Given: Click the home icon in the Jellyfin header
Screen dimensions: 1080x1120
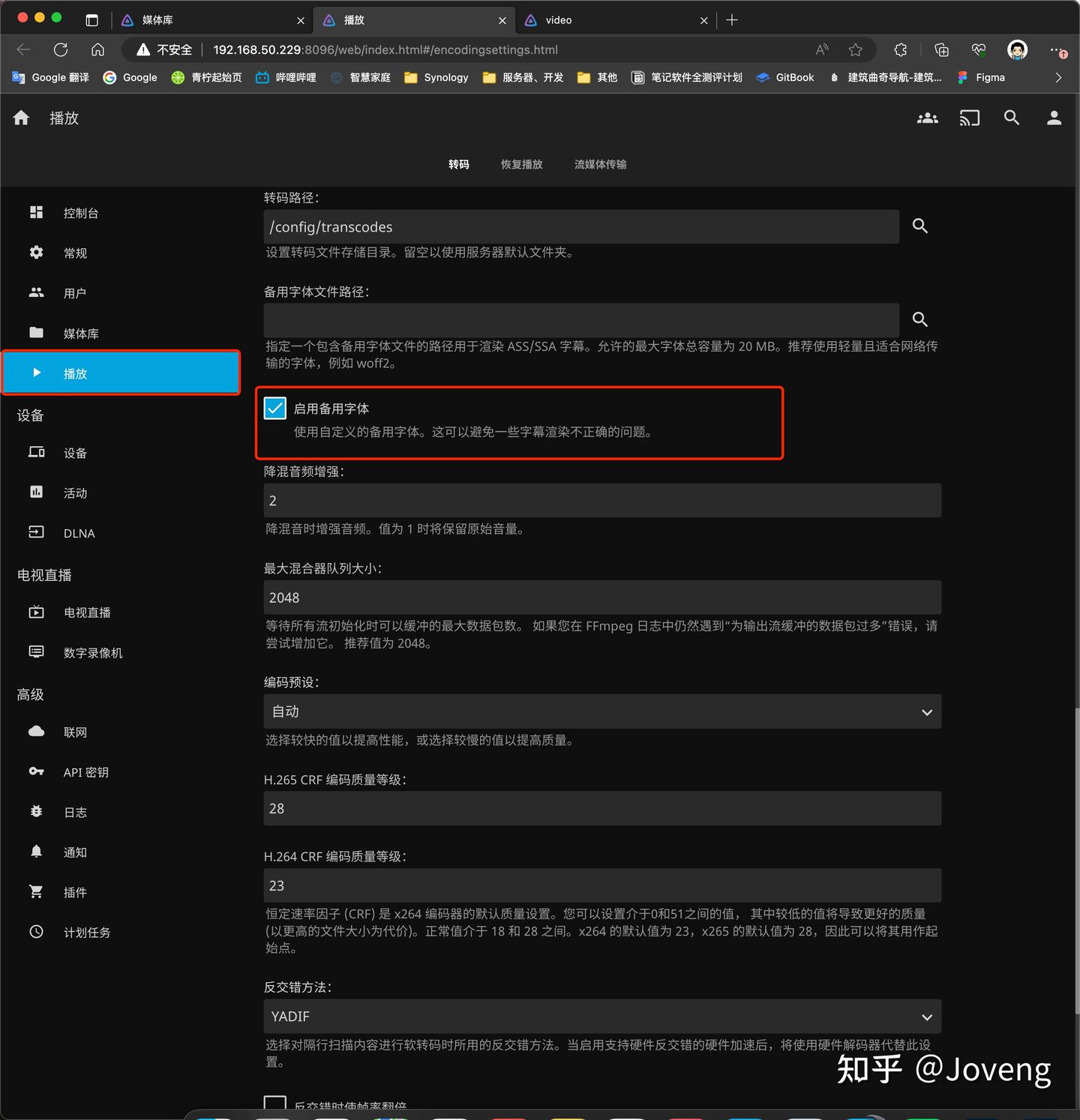Looking at the screenshot, I should (21, 118).
